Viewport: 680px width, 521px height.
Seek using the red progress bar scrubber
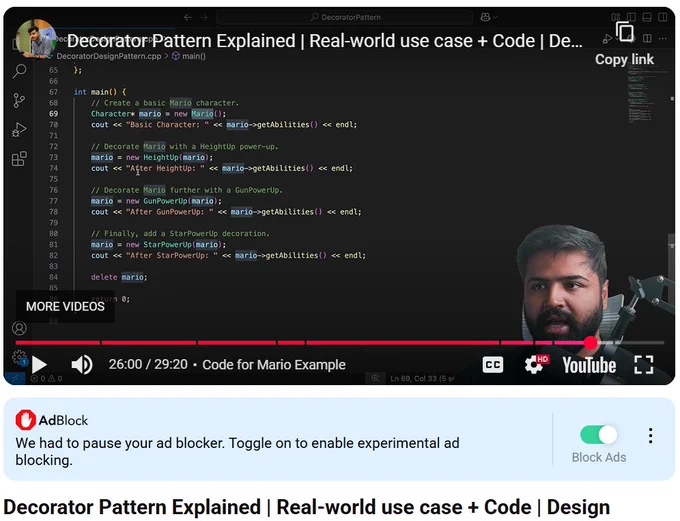[x=590, y=343]
